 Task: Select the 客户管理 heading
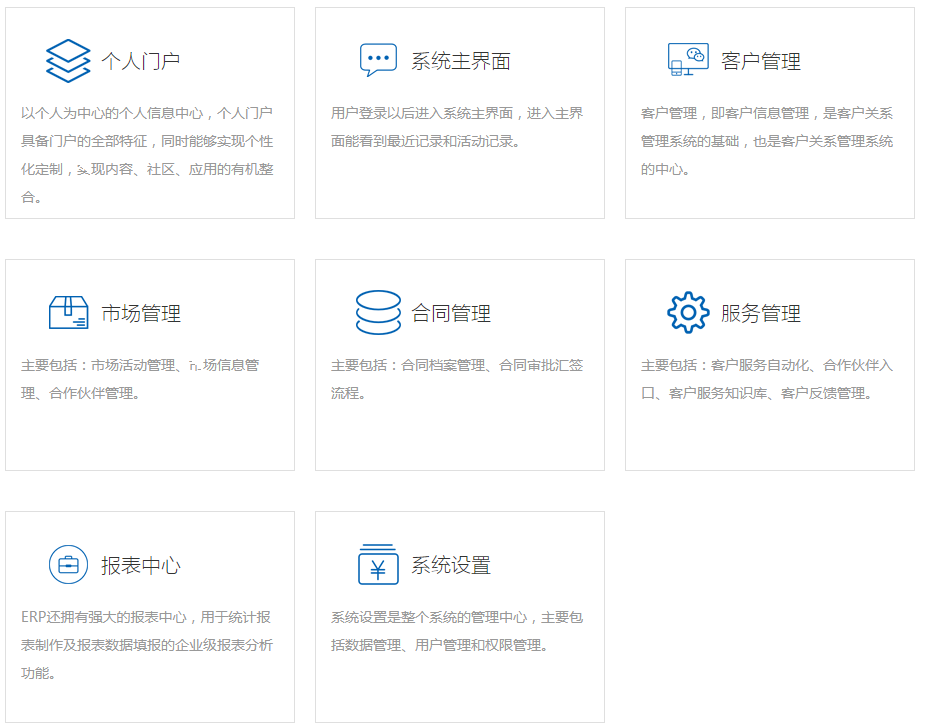point(761,61)
